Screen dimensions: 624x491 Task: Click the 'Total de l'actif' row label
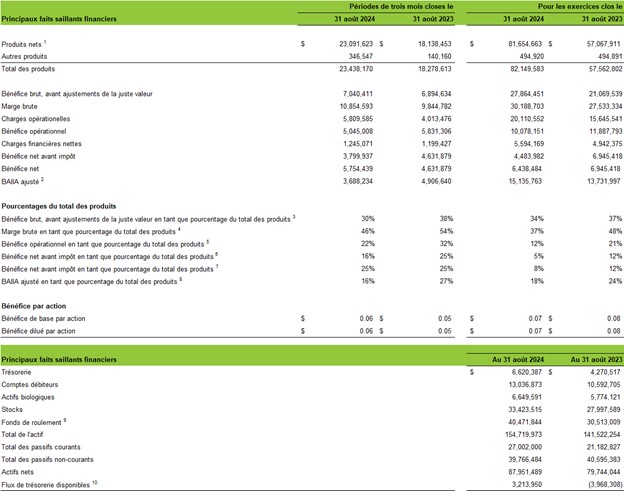click(x=22, y=434)
